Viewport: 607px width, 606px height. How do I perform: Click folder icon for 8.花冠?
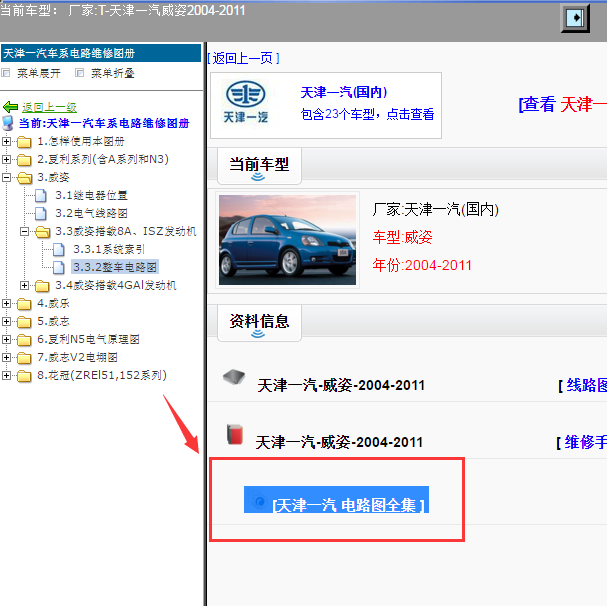[x=24, y=376]
